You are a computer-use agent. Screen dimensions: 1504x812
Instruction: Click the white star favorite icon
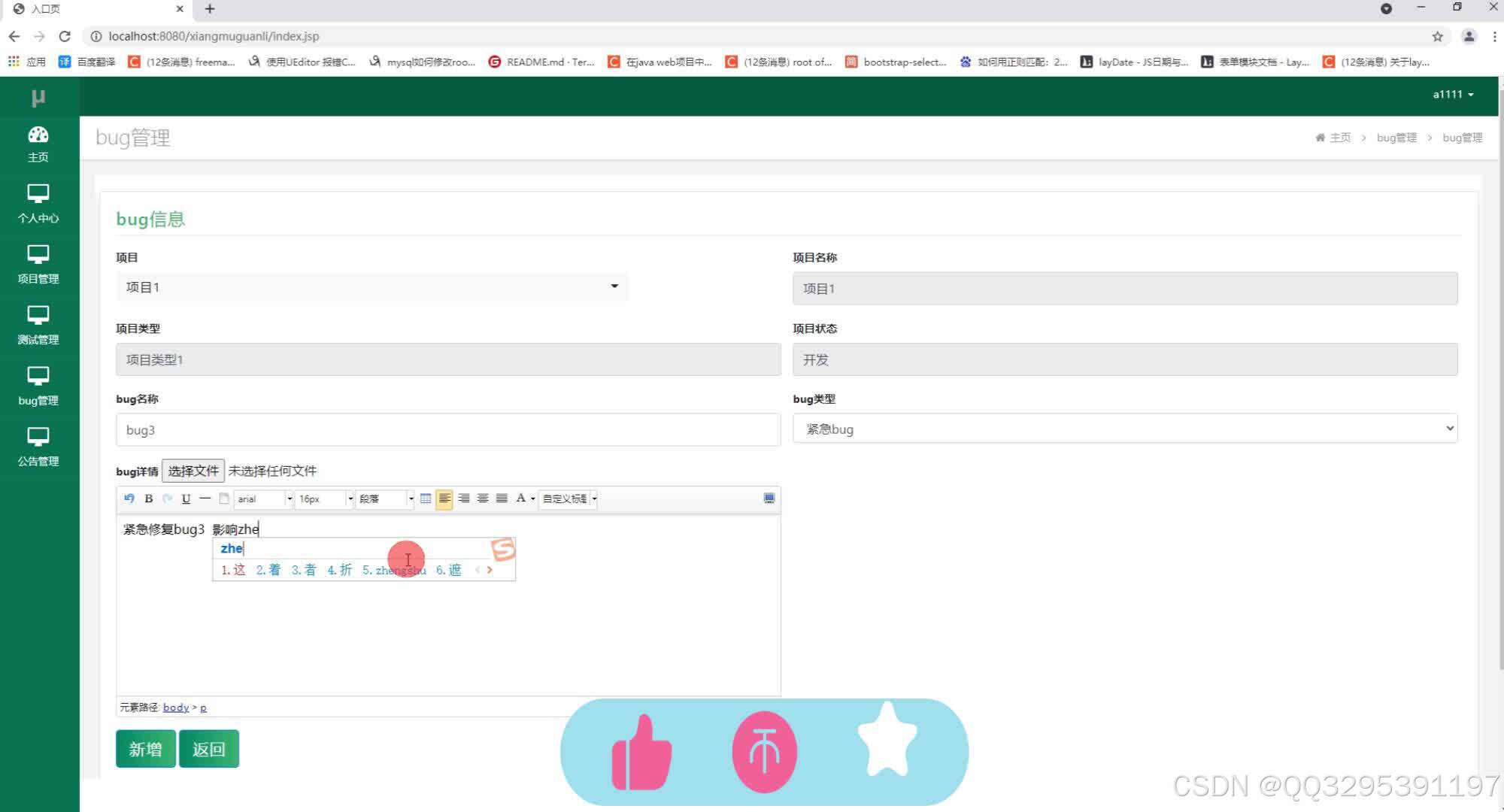coord(887,741)
